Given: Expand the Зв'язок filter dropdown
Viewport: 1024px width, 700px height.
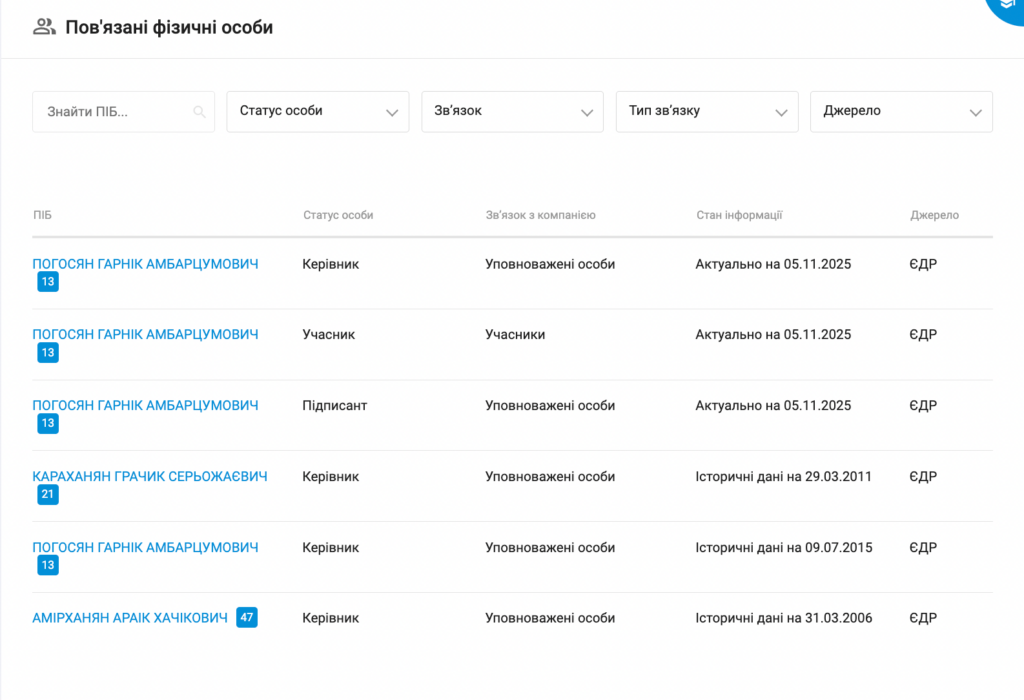Looking at the screenshot, I should click(512, 111).
